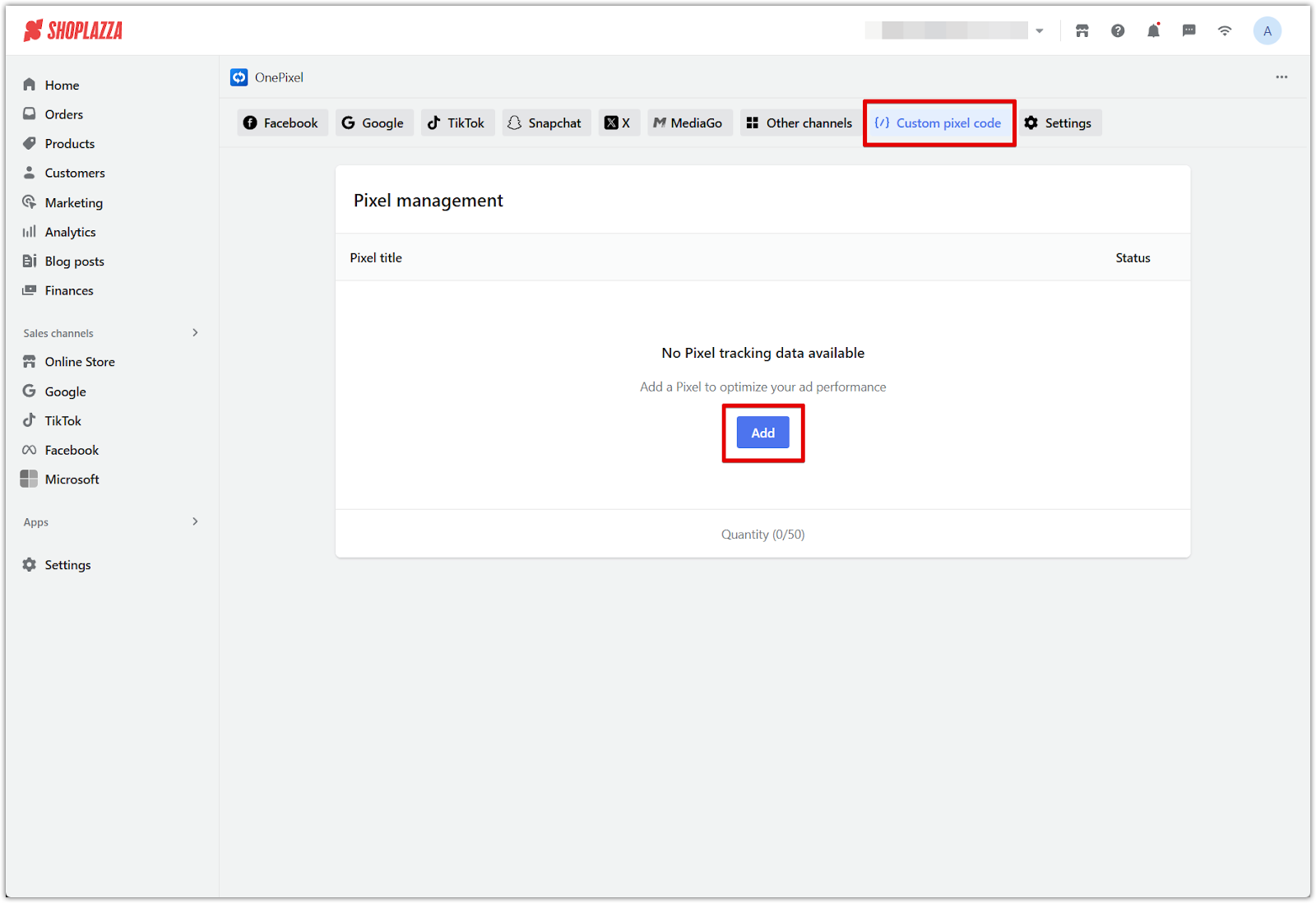Open Finances in sidebar
The height and width of the screenshot is (903, 1316).
tap(69, 290)
